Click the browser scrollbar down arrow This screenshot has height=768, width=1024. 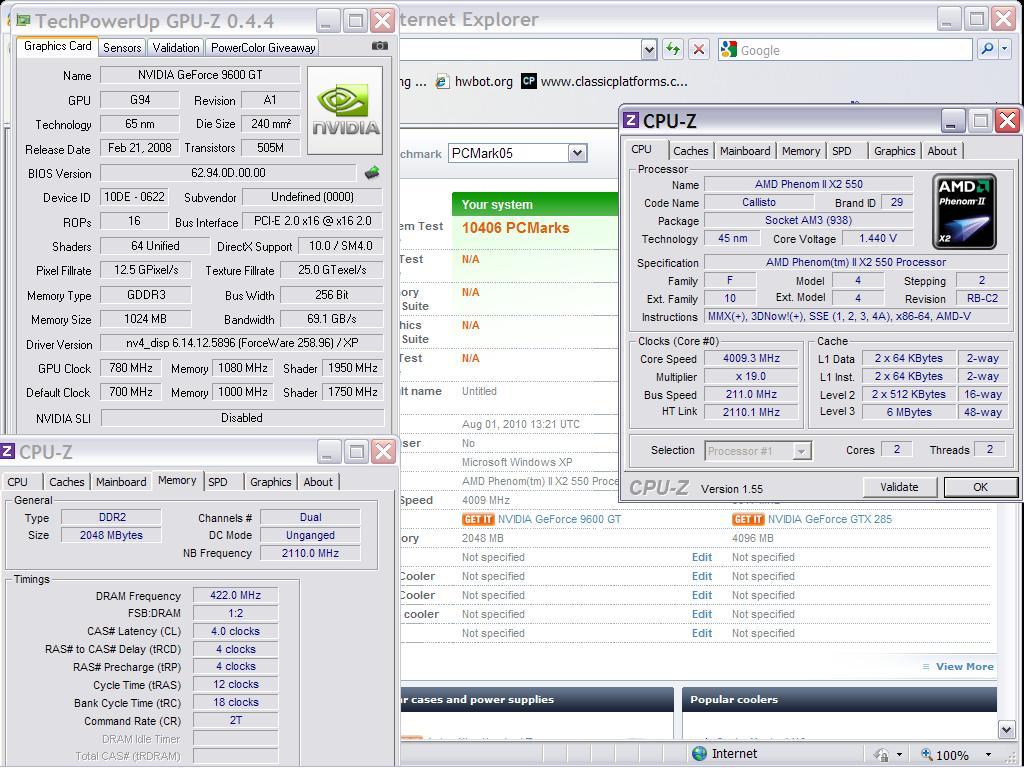coord(1006,729)
